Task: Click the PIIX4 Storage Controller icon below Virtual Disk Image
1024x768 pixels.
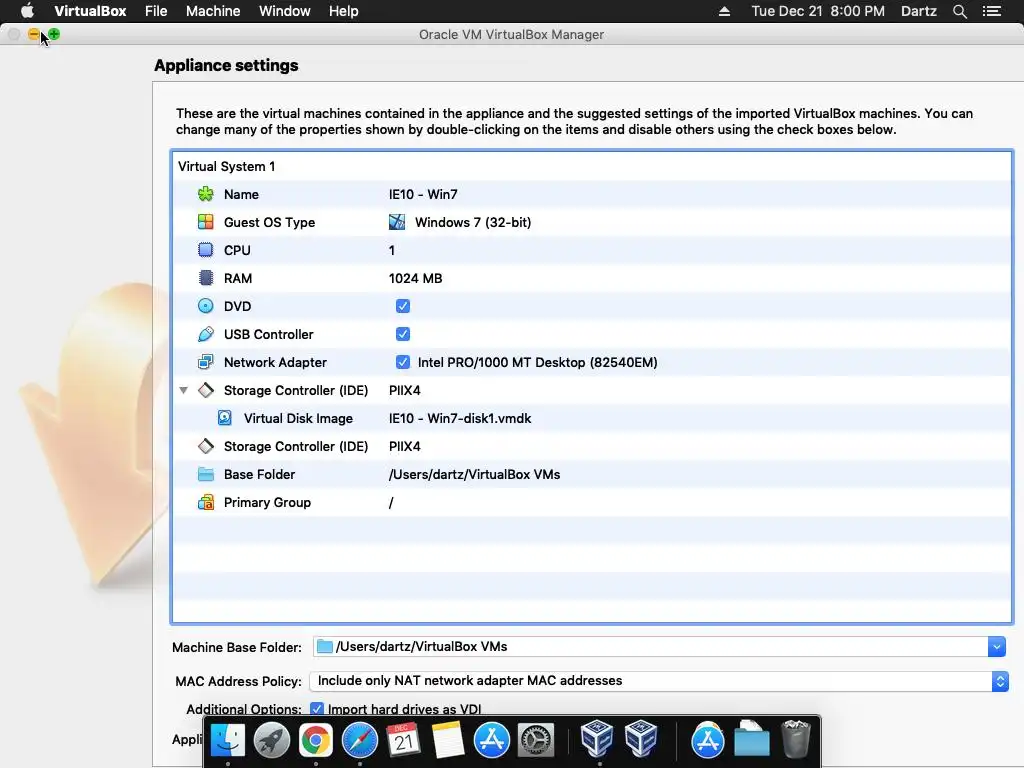Action: (206, 446)
